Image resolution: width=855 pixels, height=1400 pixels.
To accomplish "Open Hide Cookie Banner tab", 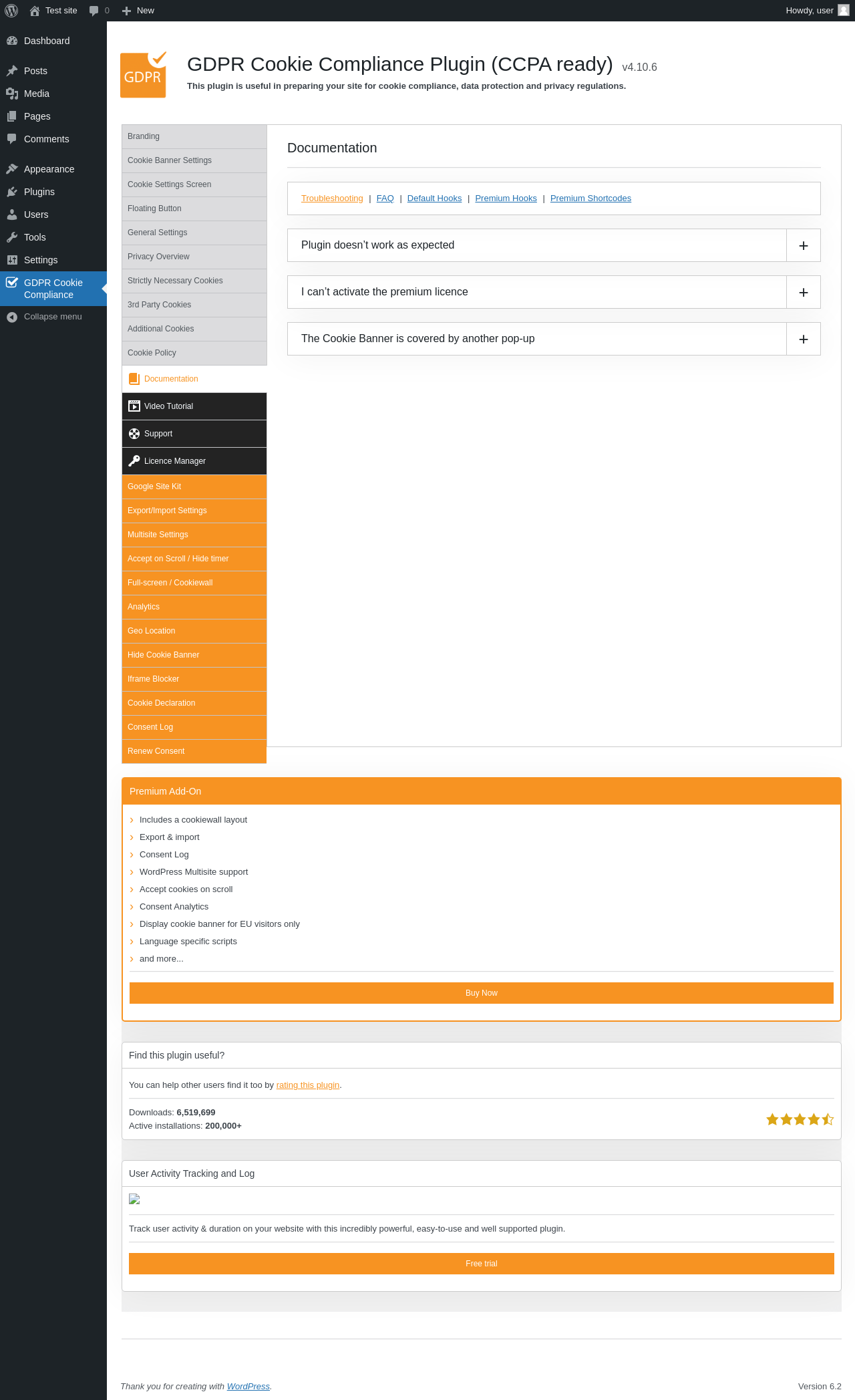I will pyautogui.click(x=194, y=655).
